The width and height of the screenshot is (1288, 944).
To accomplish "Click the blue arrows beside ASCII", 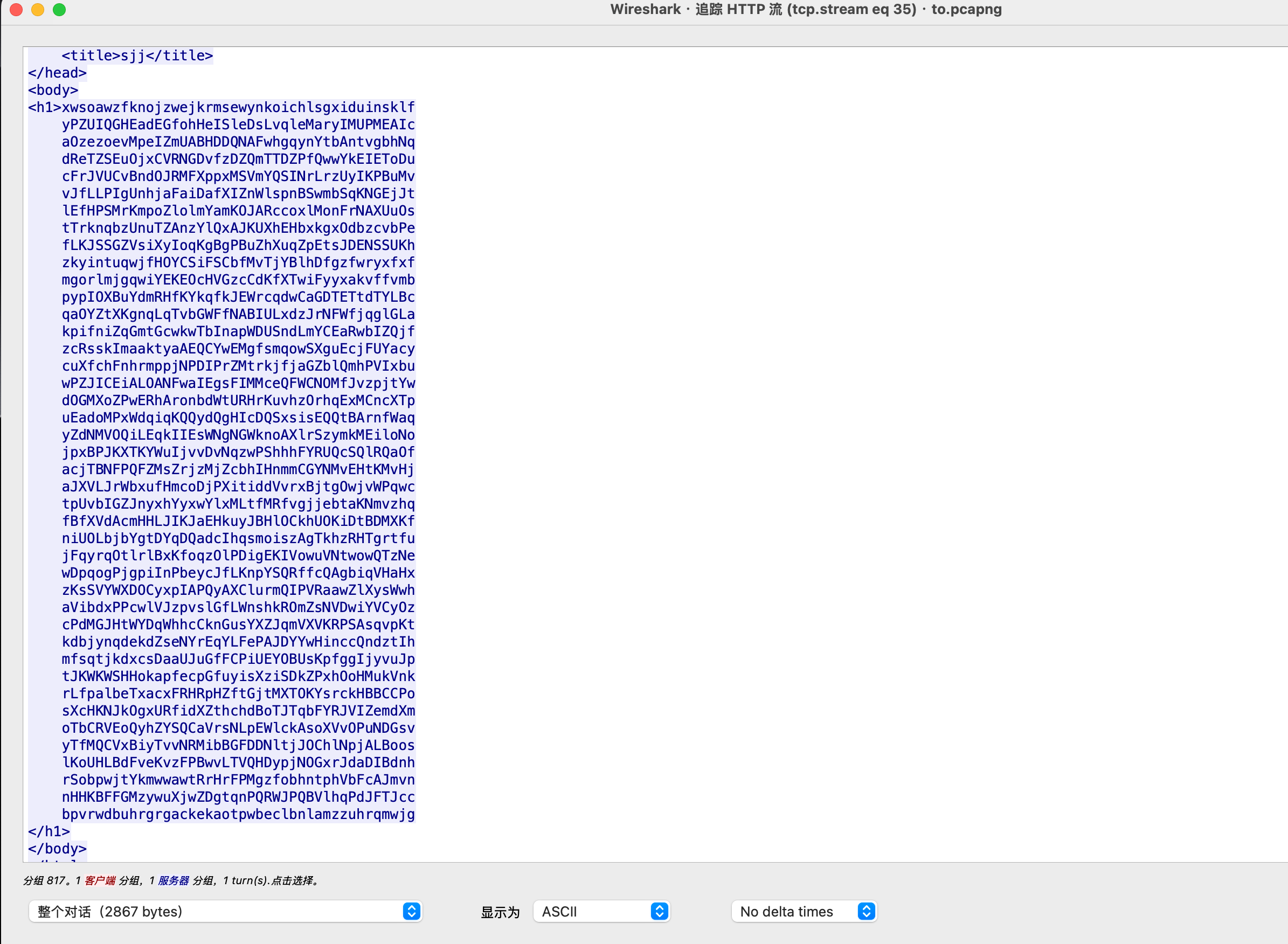I will 660,912.
